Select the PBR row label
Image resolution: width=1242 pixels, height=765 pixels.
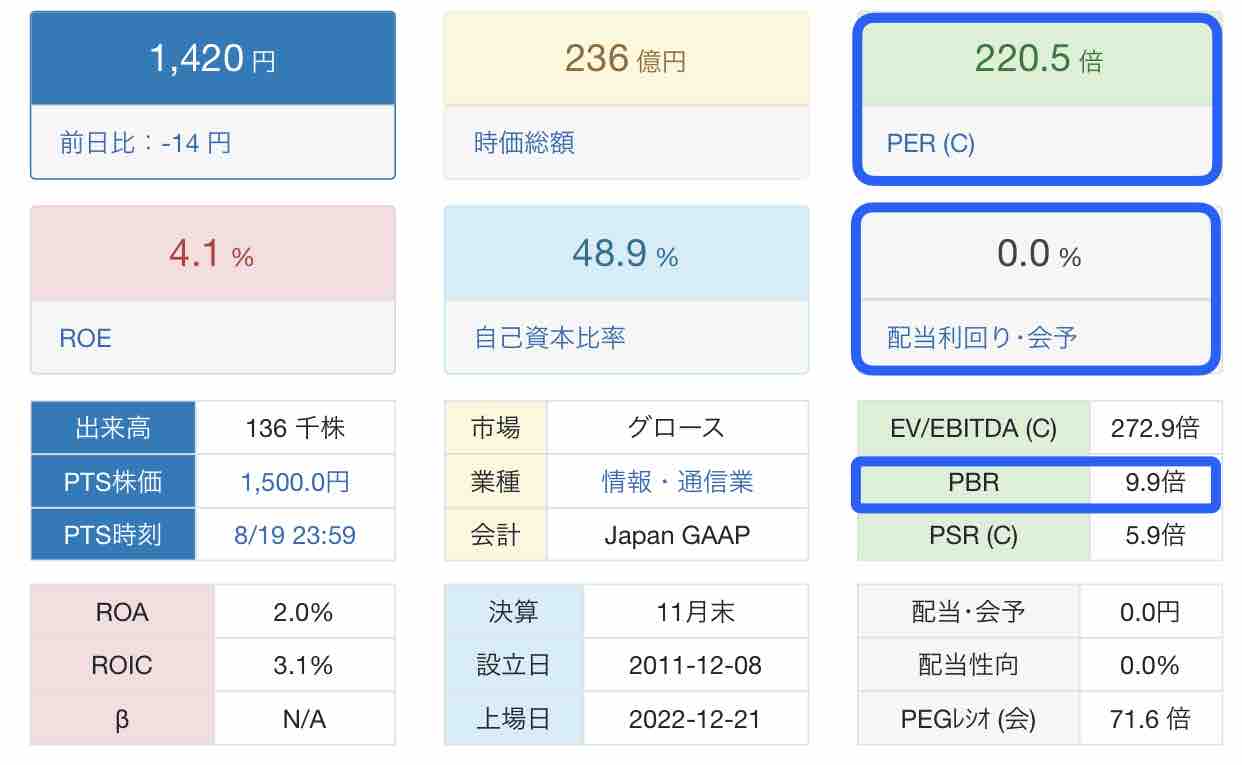click(x=973, y=483)
